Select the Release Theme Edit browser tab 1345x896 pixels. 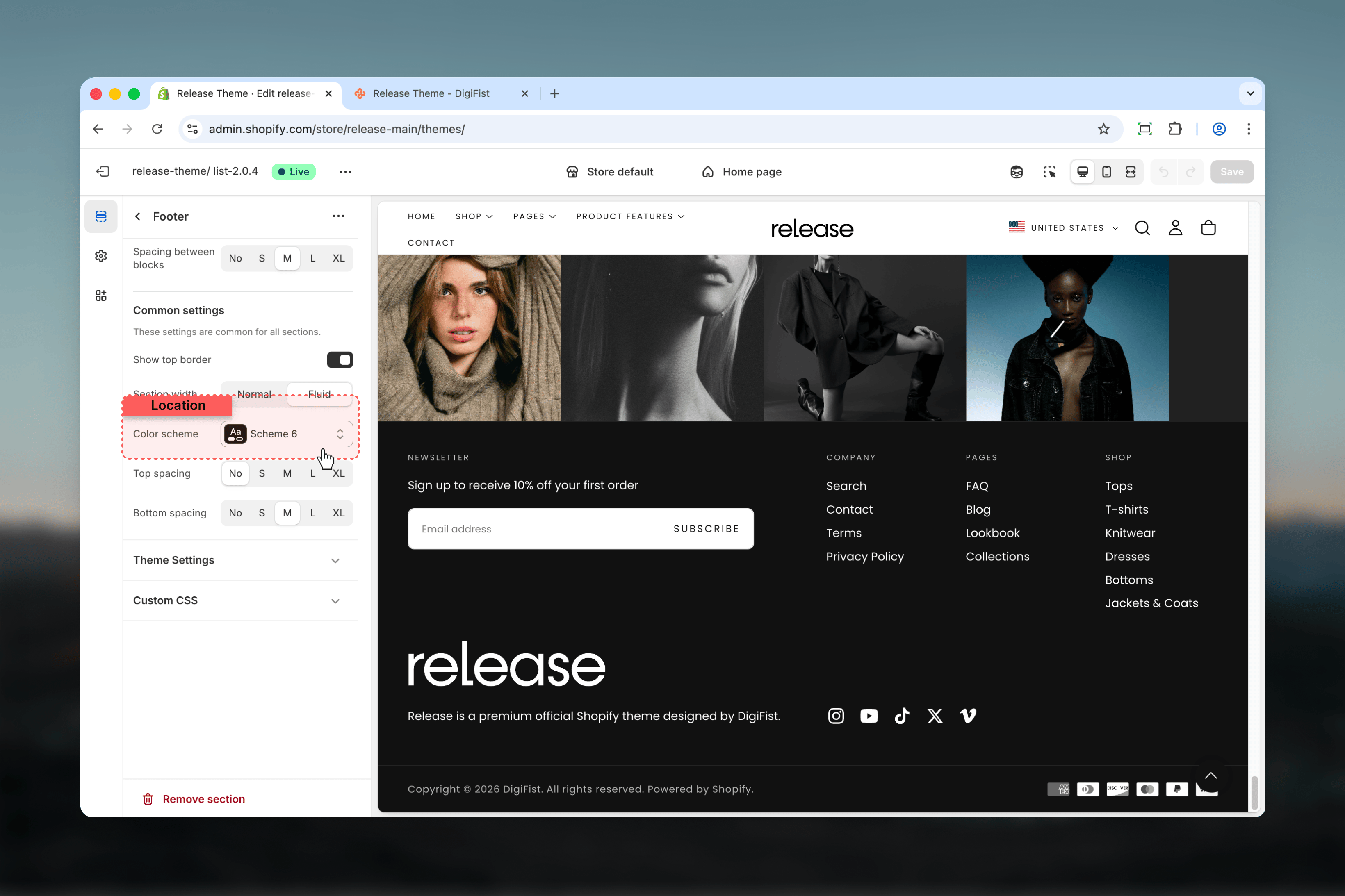(x=246, y=94)
